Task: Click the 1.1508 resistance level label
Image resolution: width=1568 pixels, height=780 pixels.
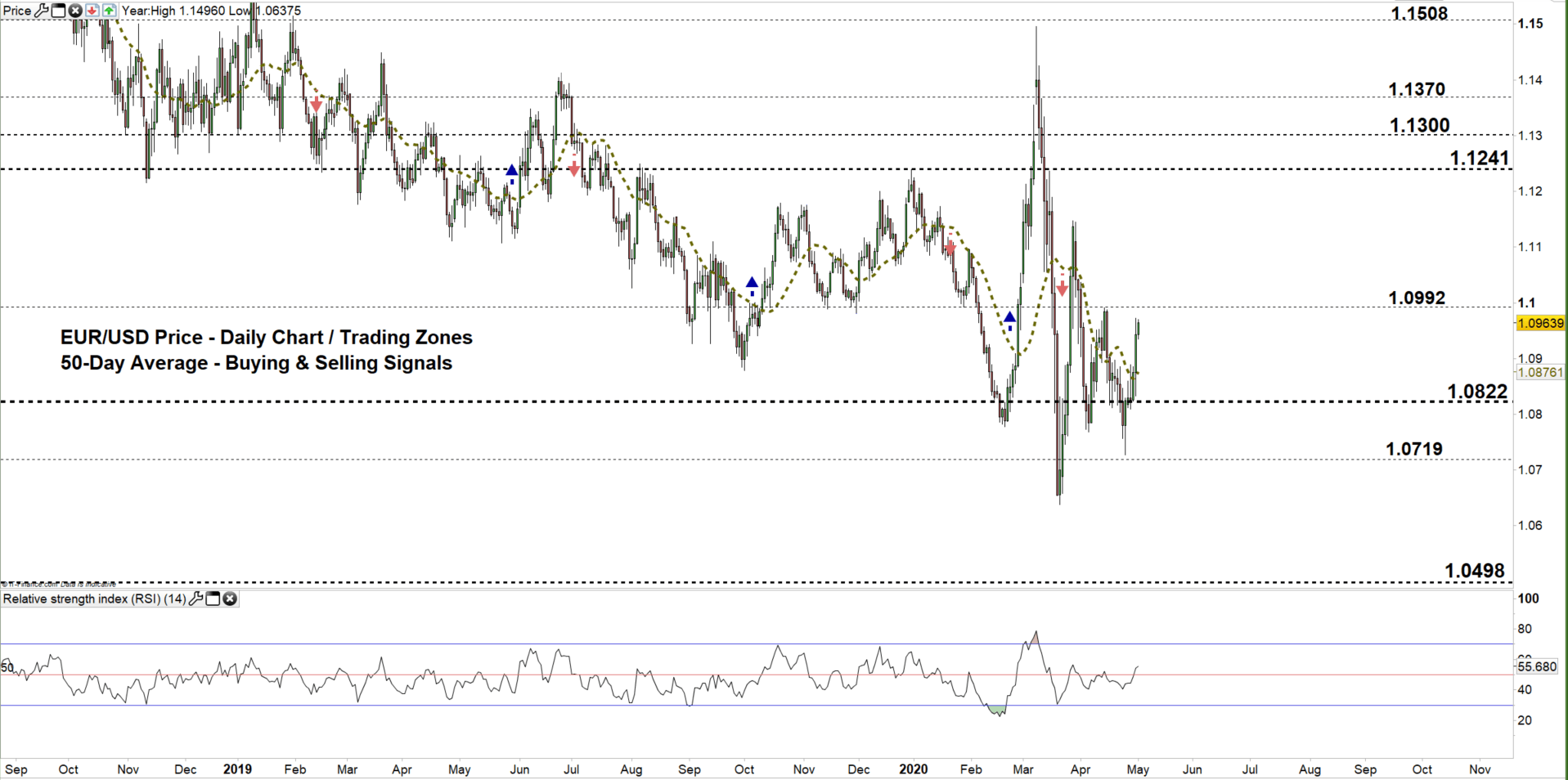Action: click(1419, 13)
